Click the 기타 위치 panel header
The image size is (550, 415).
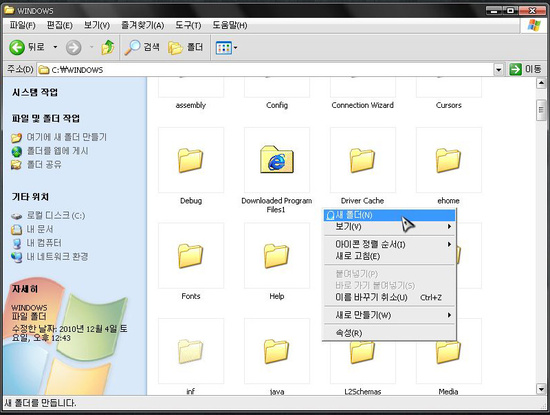point(31,197)
